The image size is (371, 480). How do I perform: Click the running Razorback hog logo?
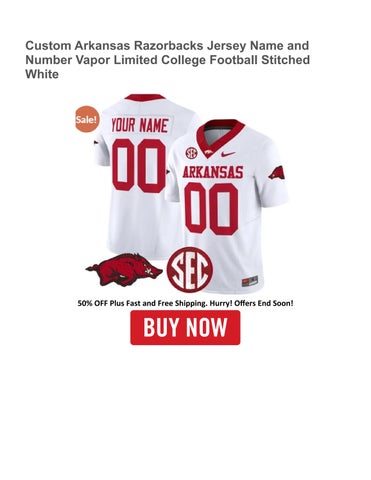pos(124,270)
